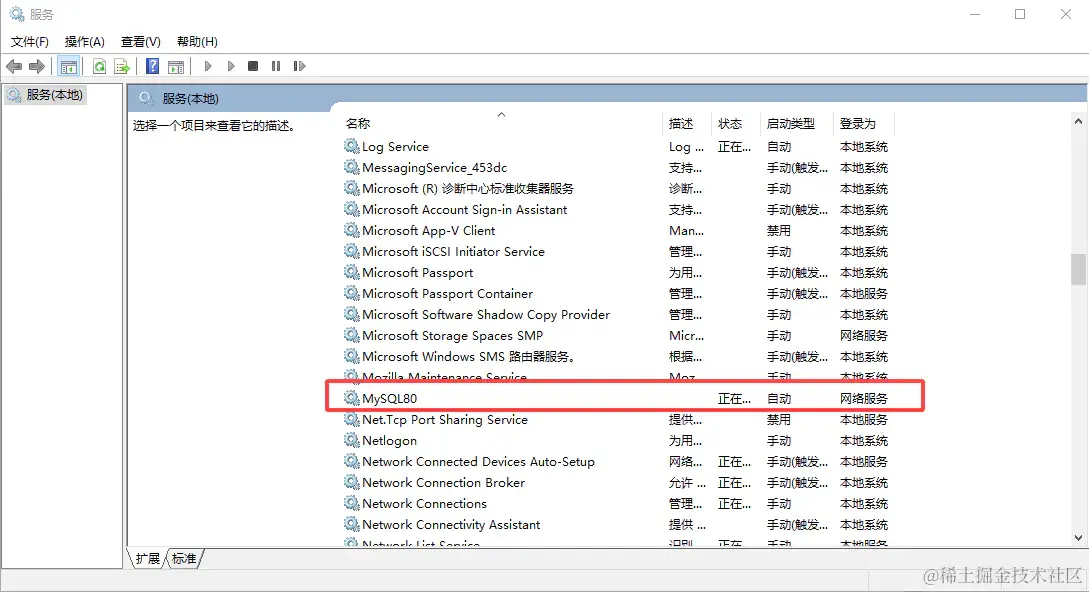Stop the service using the black square icon
Screen dimensions: 1089x592
click(x=254, y=66)
